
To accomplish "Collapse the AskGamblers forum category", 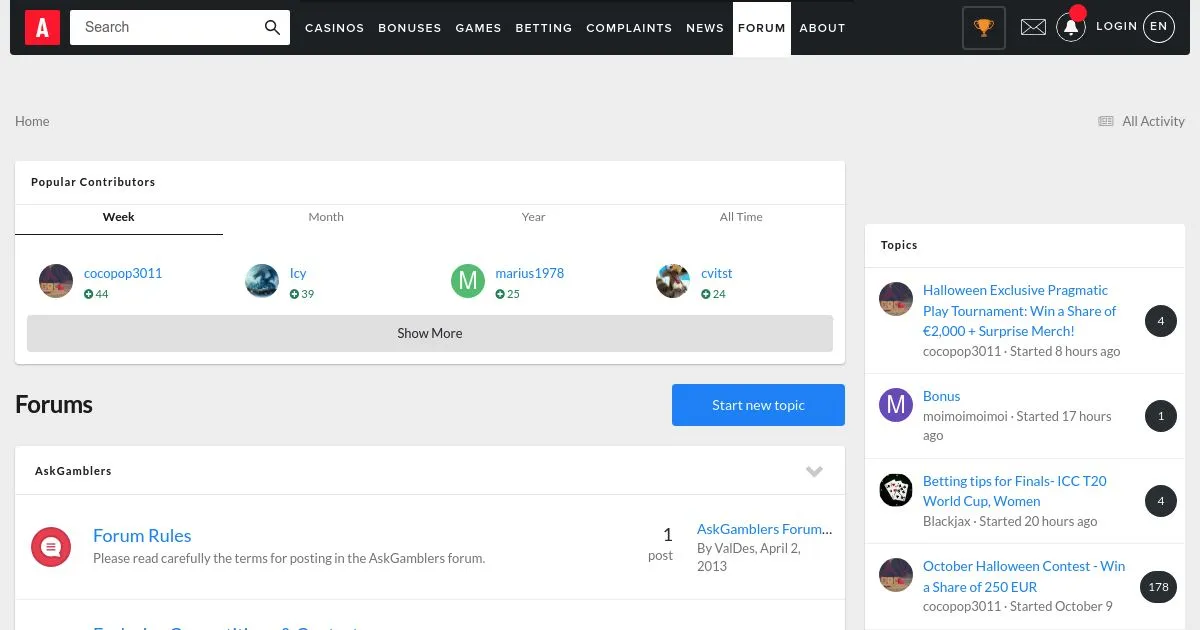I will click(814, 471).
